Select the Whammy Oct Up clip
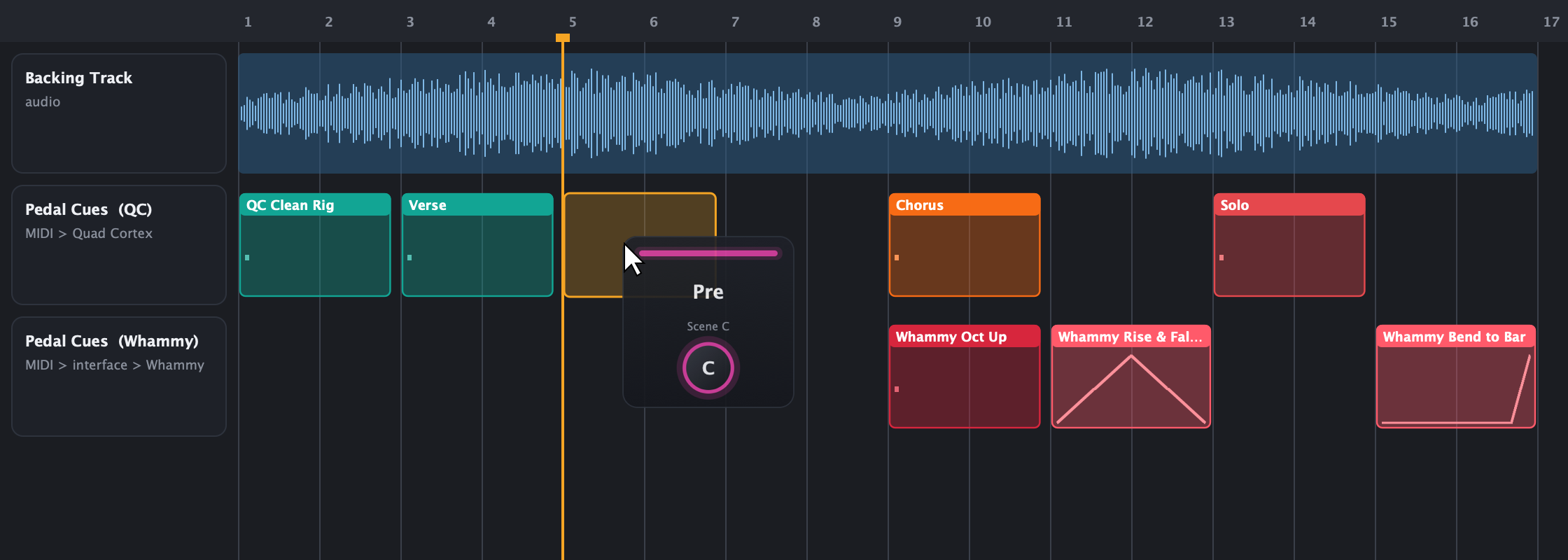The height and width of the screenshot is (560, 1568). pyautogui.click(x=965, y=377)
